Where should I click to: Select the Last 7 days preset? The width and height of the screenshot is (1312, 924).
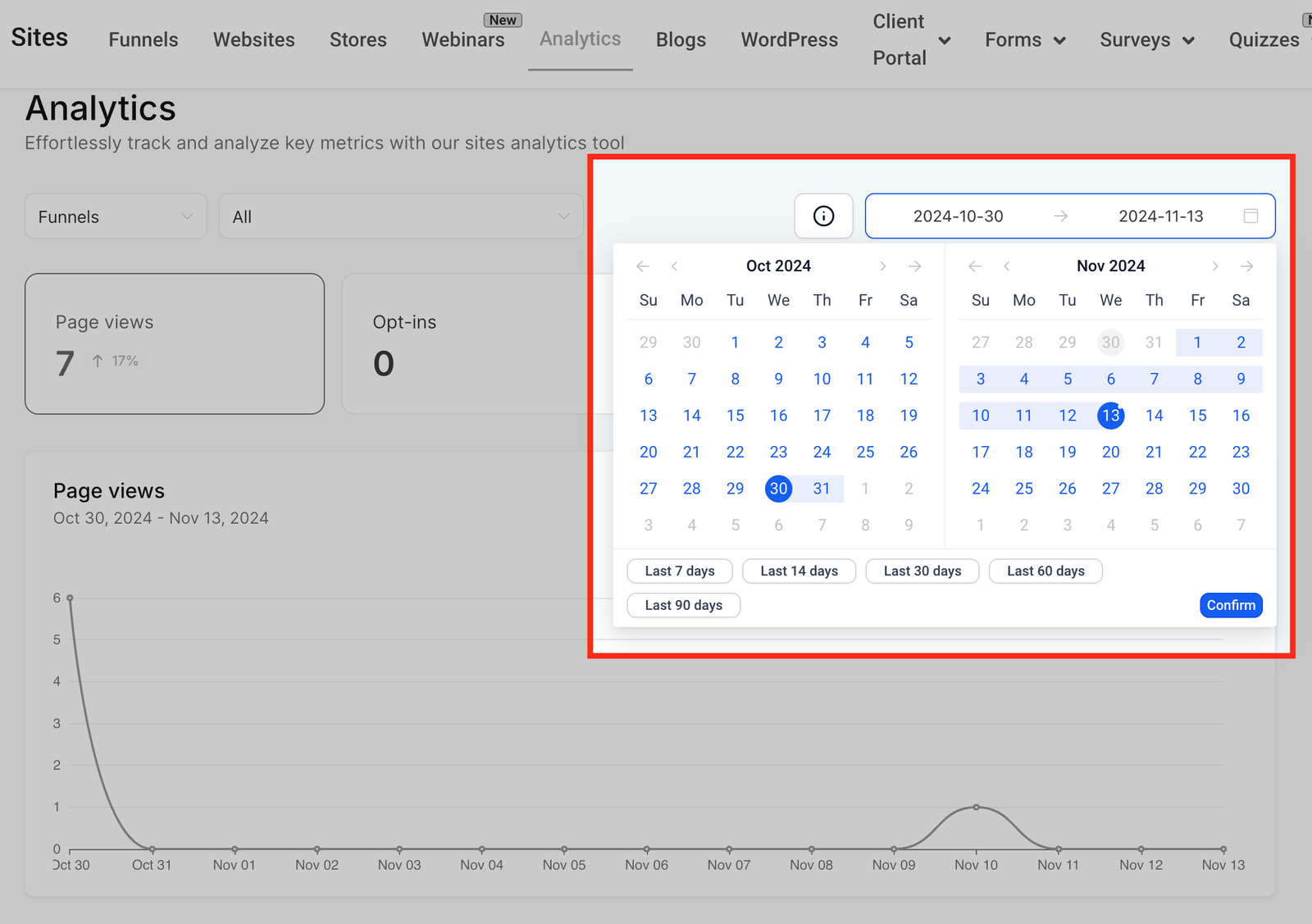[679, 571]
